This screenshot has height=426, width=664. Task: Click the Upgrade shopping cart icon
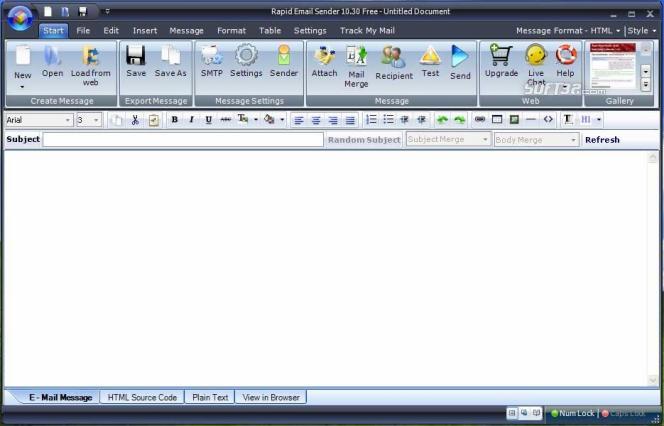tap(501, 55)
